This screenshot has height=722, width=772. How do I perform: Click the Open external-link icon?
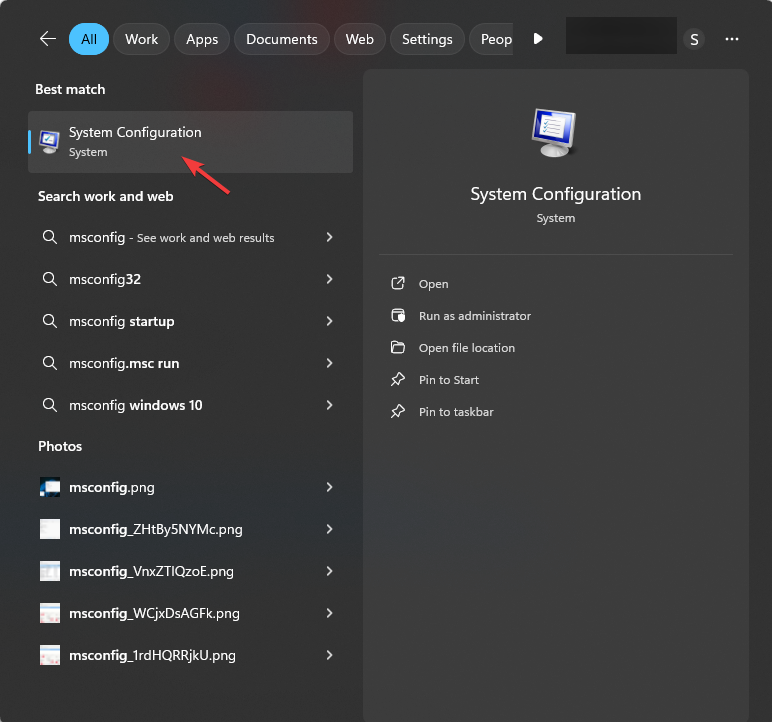[398, 283]
